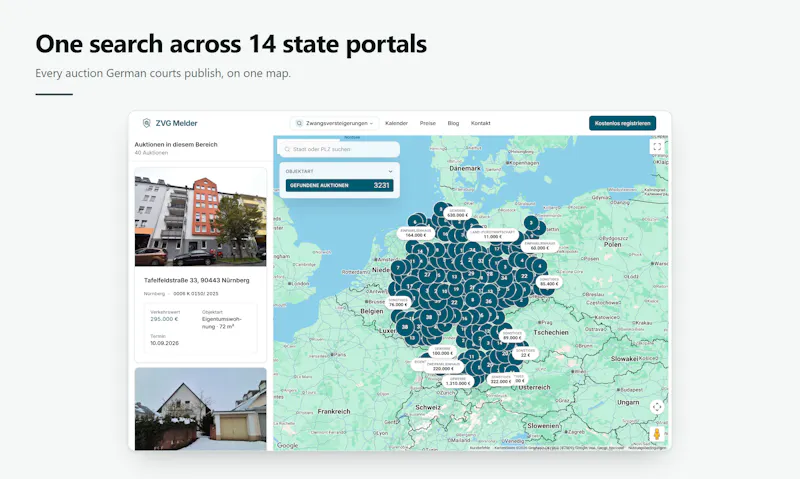Select the 100.000 € price marker
The width and height of the screenshot is (800, 479).
coord(442,351)
